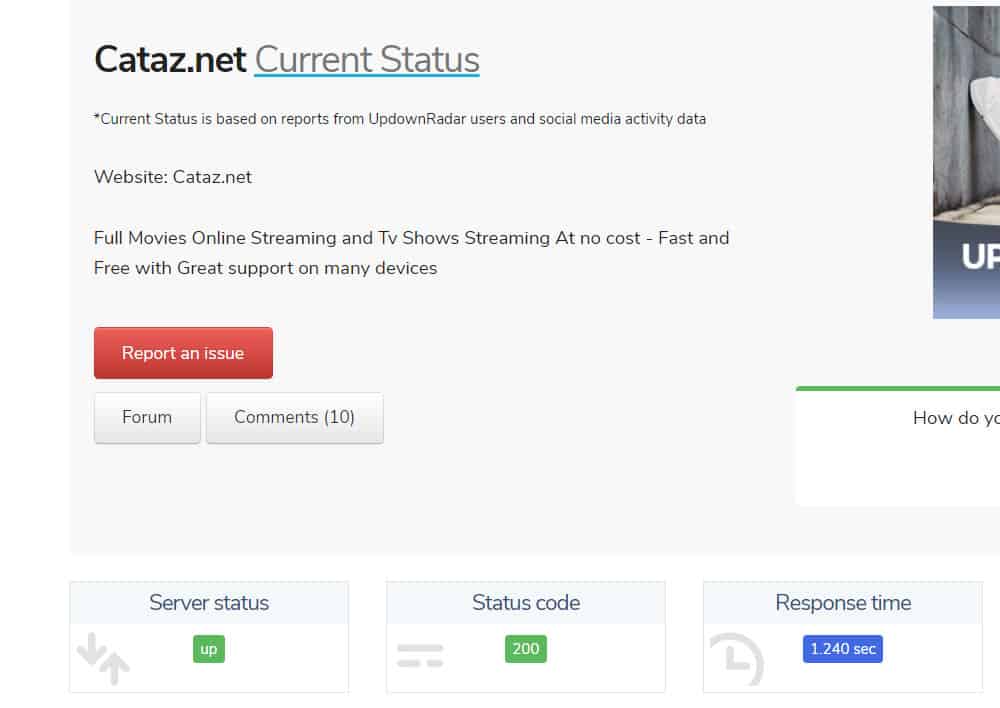The image size is (1000, 708).
Task: Open the advertisement image on the right
Action: pyautogui.click(x=966, y=162)
